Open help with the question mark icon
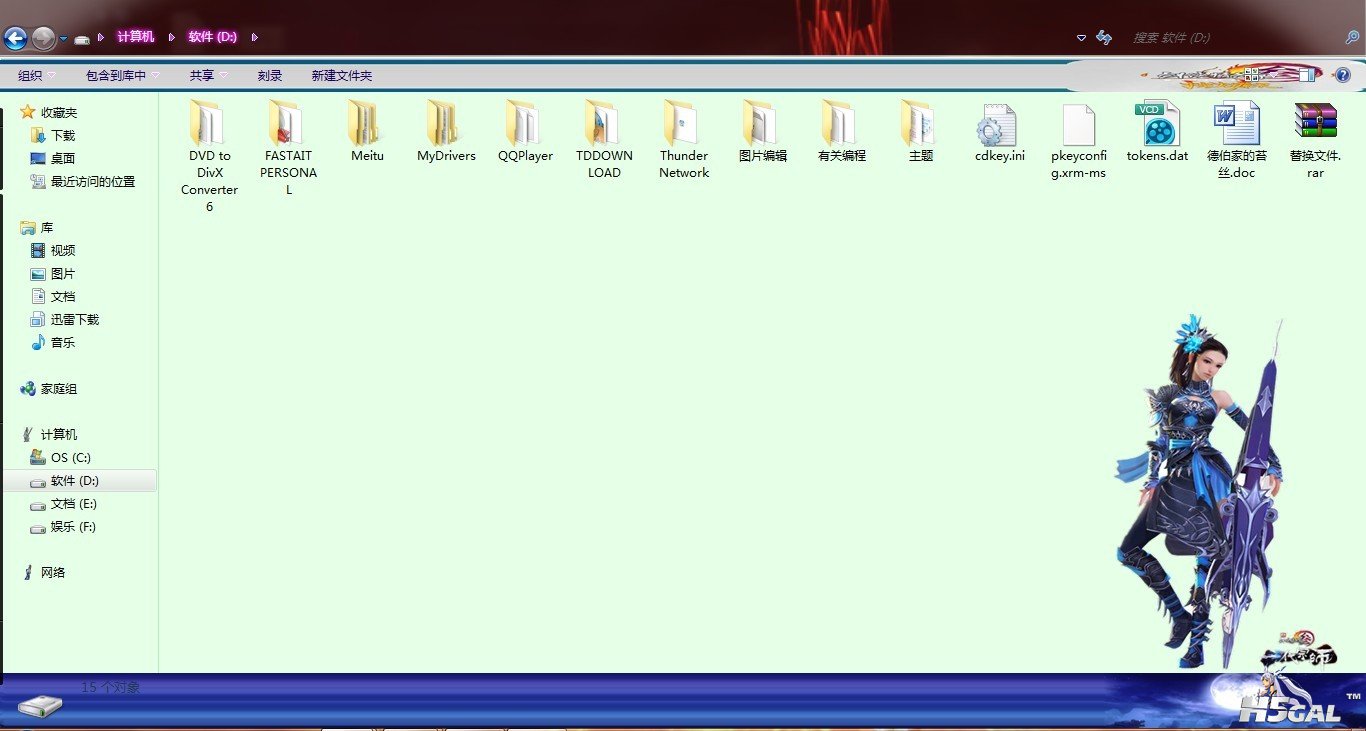This screenshot has width=1366, height=731. coord(1342,74)
